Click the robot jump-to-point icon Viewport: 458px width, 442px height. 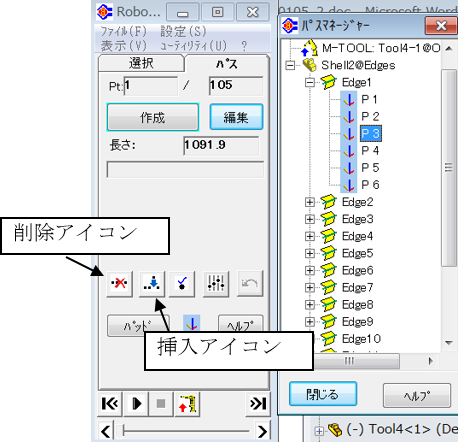pos(187,404)
